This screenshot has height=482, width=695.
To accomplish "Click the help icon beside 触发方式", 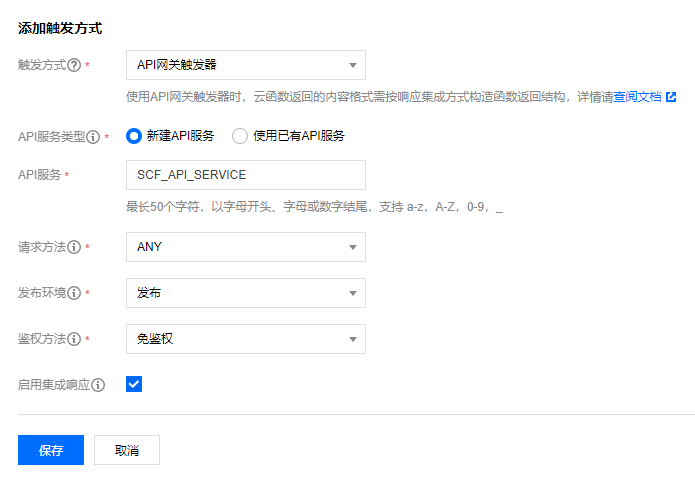I will click(x=74, y=66).
